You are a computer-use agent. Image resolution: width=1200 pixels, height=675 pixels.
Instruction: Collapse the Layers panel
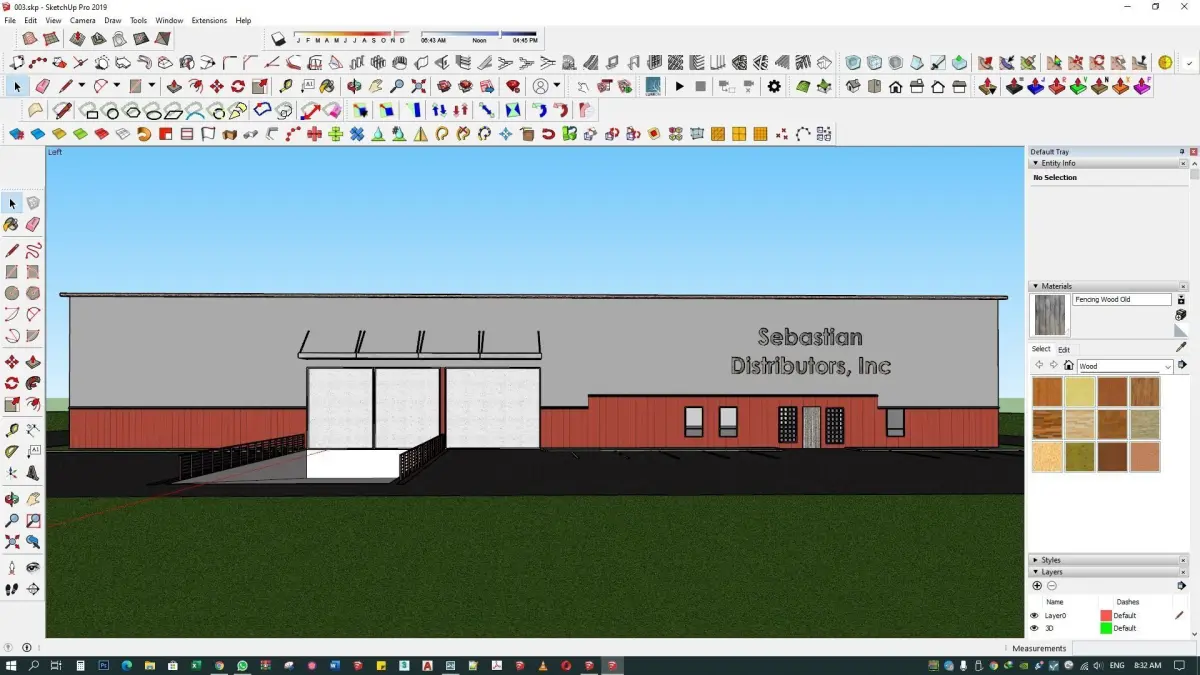pos(1035,572)
